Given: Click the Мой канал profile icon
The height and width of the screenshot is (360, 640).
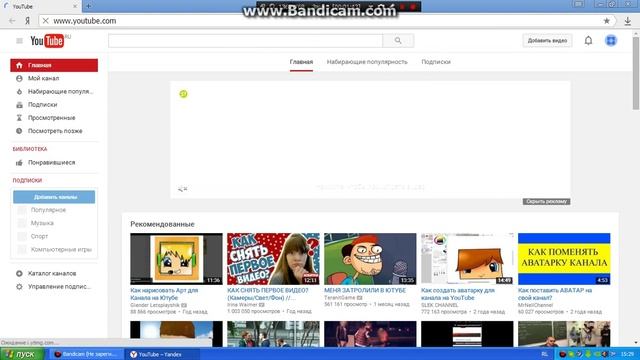Looking at the screenshot, I should [x=19, y=78].
